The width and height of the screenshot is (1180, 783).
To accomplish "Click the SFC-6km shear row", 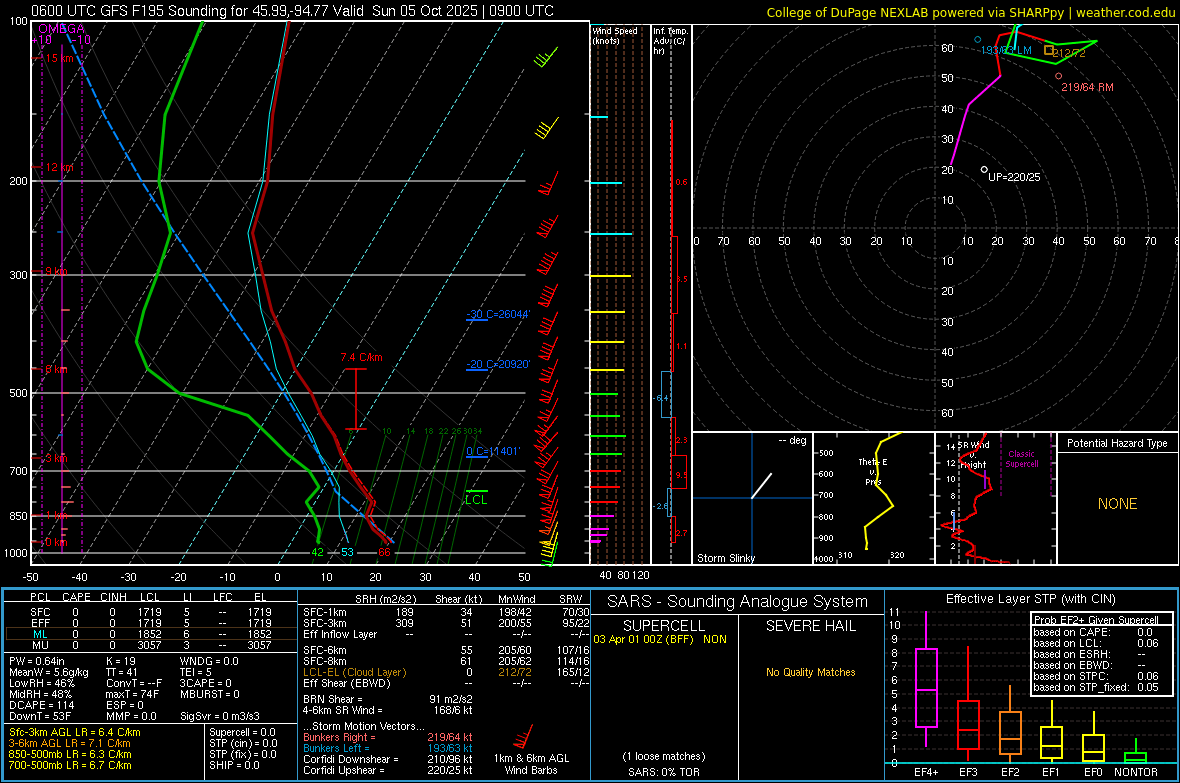I will [446, 650].
